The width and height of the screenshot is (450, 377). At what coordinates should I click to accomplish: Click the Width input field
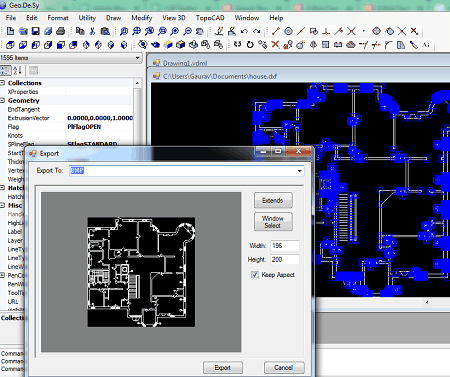point(285,246)
